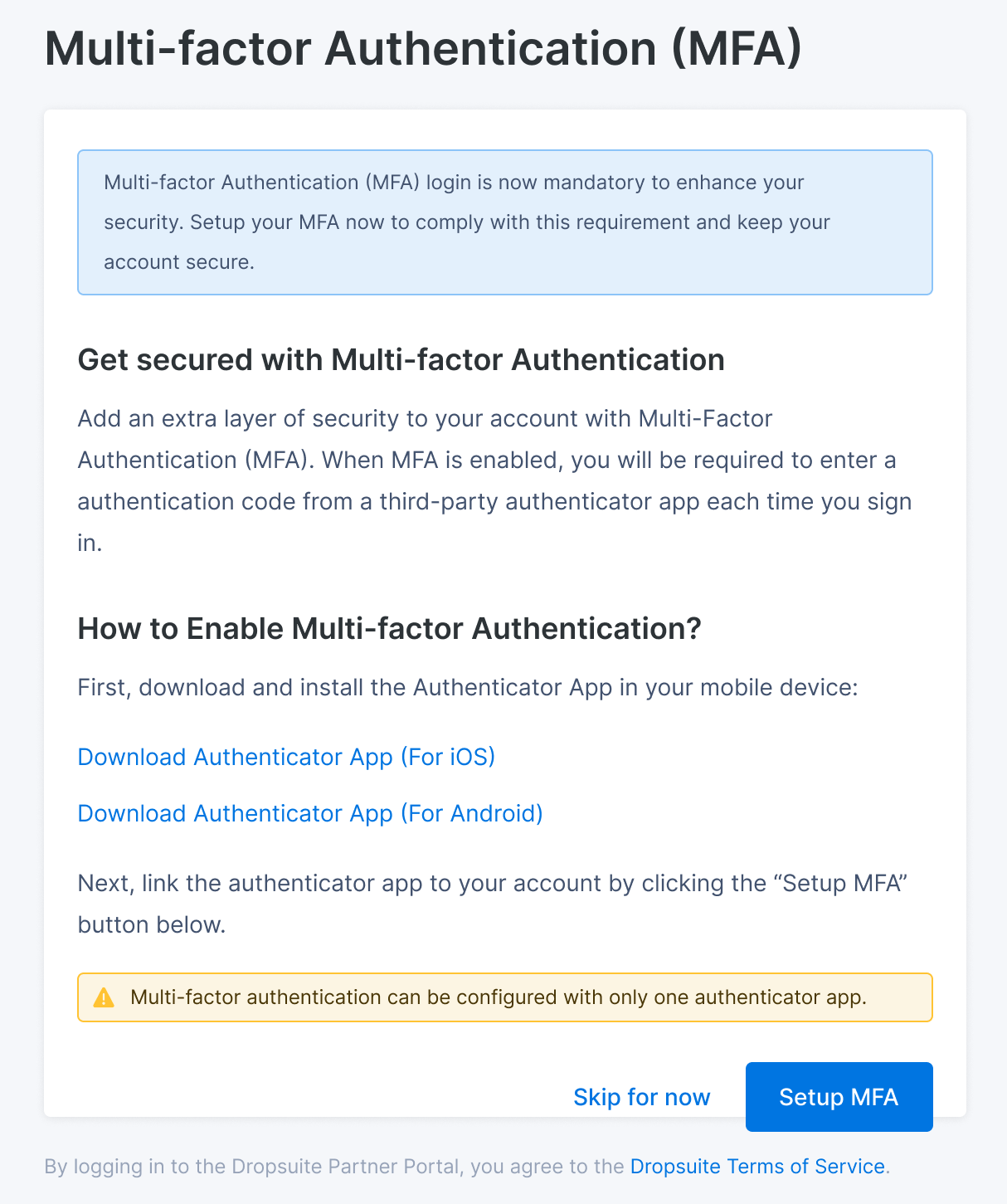Click the yellow warning triangle icon
Image resolution: width=1007 pixels, height=1204 pixels.
[x=104, y=997]
